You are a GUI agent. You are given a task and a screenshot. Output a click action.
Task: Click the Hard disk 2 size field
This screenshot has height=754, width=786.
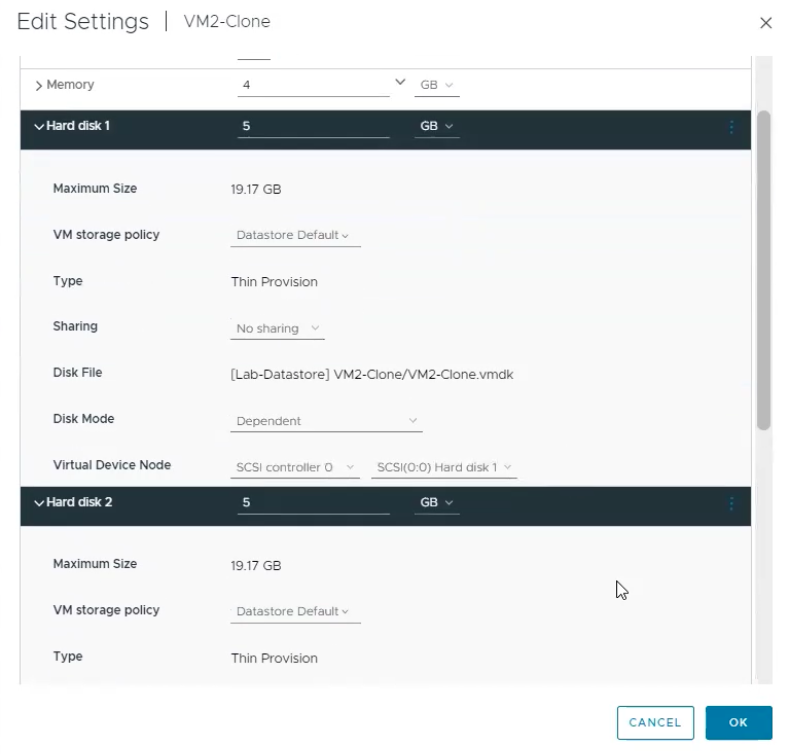pos(312,502)
